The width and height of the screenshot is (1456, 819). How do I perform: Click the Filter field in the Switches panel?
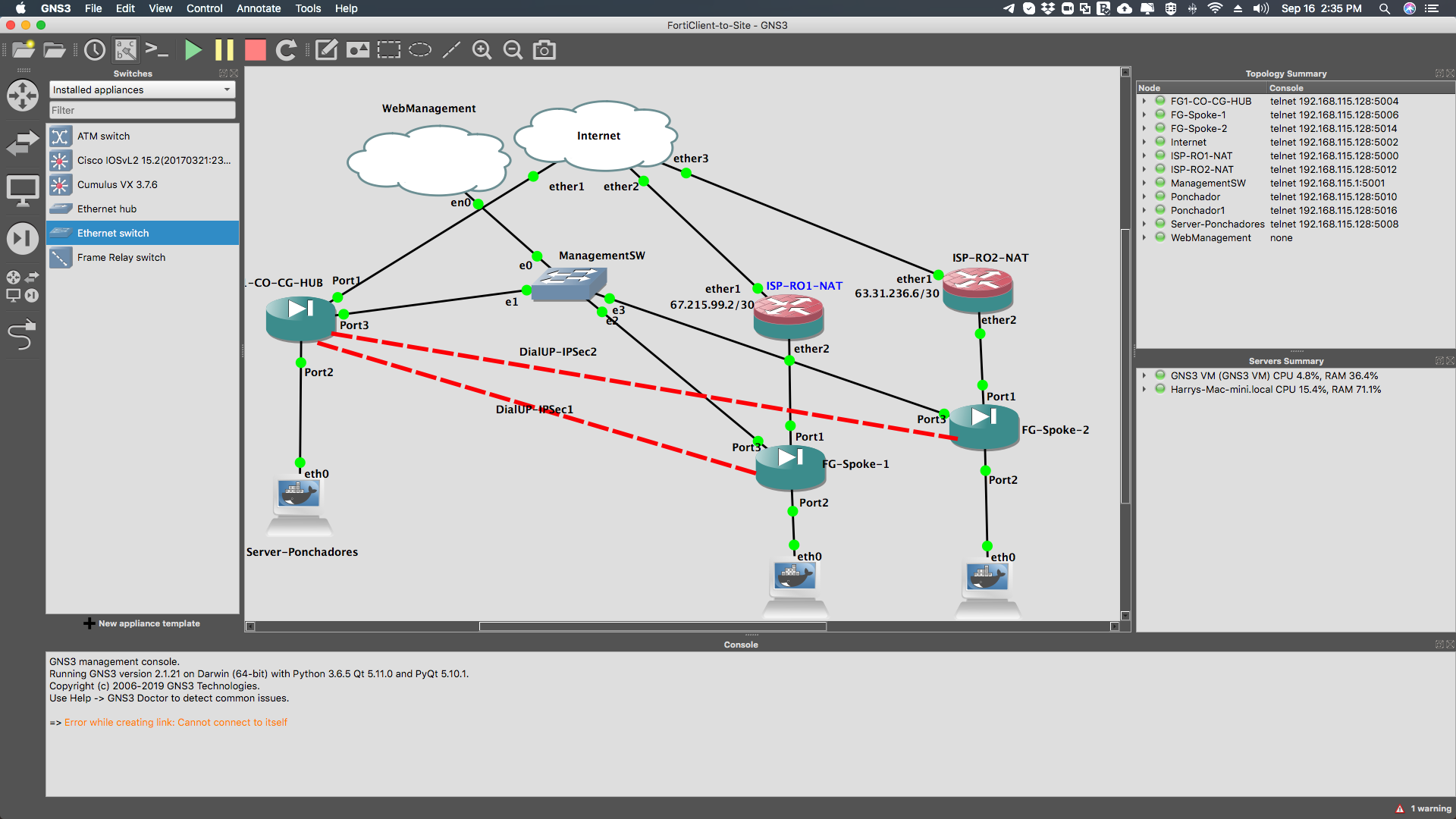click(x=141, y=110)
